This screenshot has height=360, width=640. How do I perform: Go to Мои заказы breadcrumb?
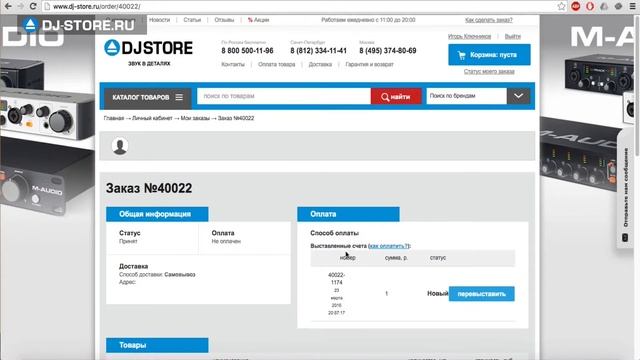[x=195, y=118]
